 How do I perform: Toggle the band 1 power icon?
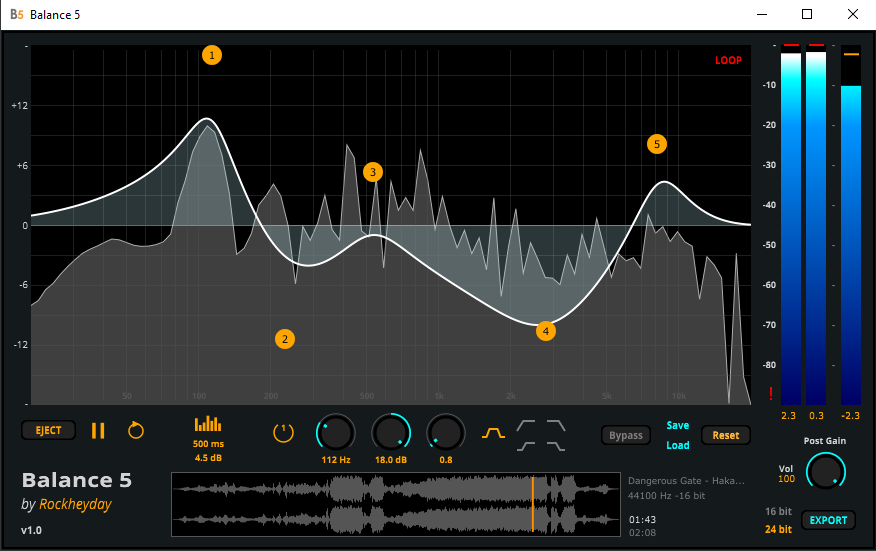283,432
